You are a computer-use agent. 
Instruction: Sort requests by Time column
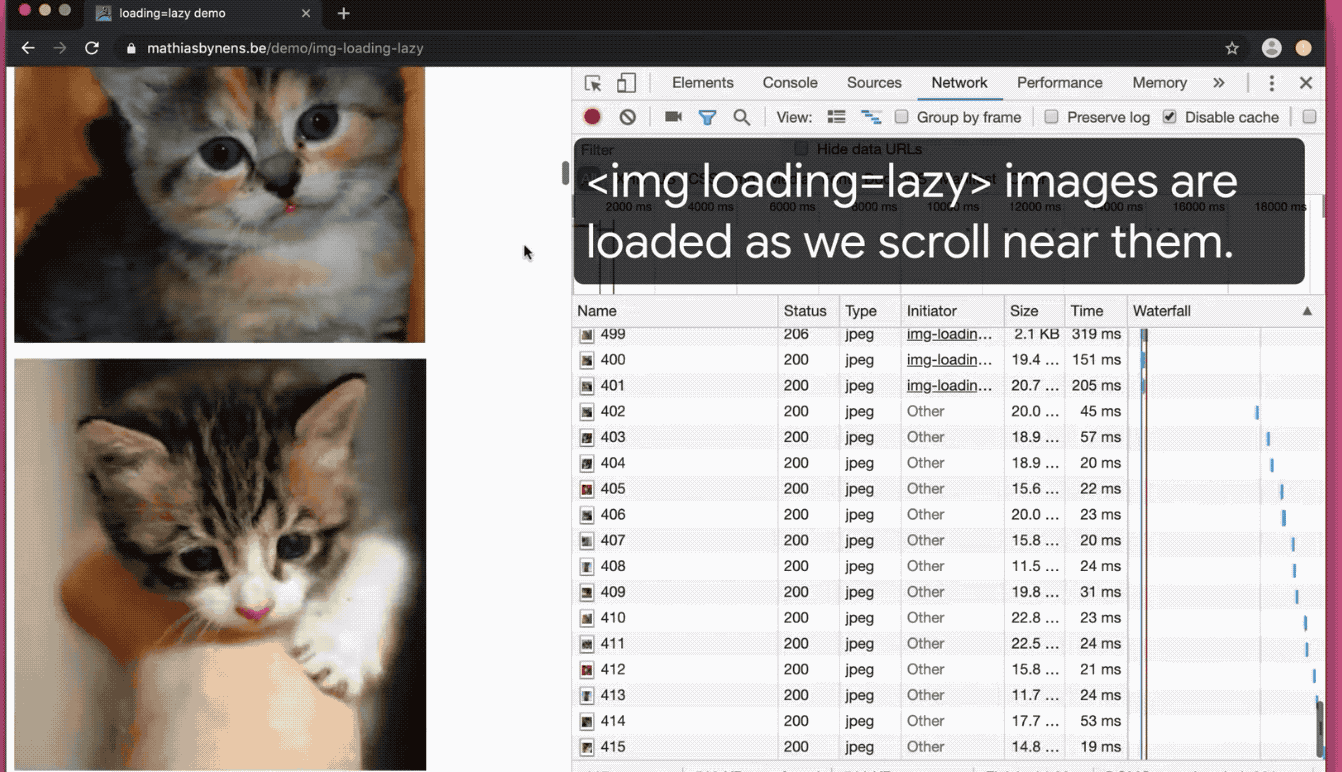(x=1095, y=311)
